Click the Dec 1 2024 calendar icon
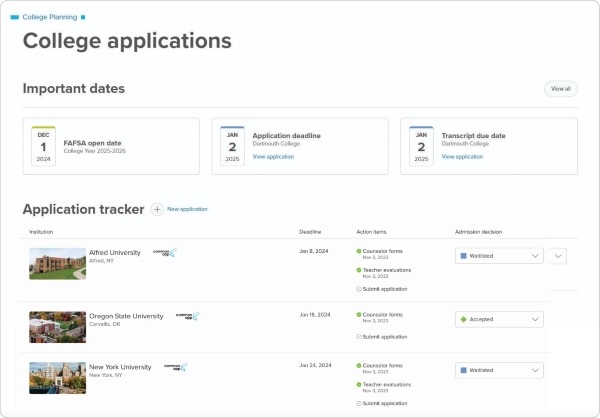600x418 pixels. click(x=44, y=146)
